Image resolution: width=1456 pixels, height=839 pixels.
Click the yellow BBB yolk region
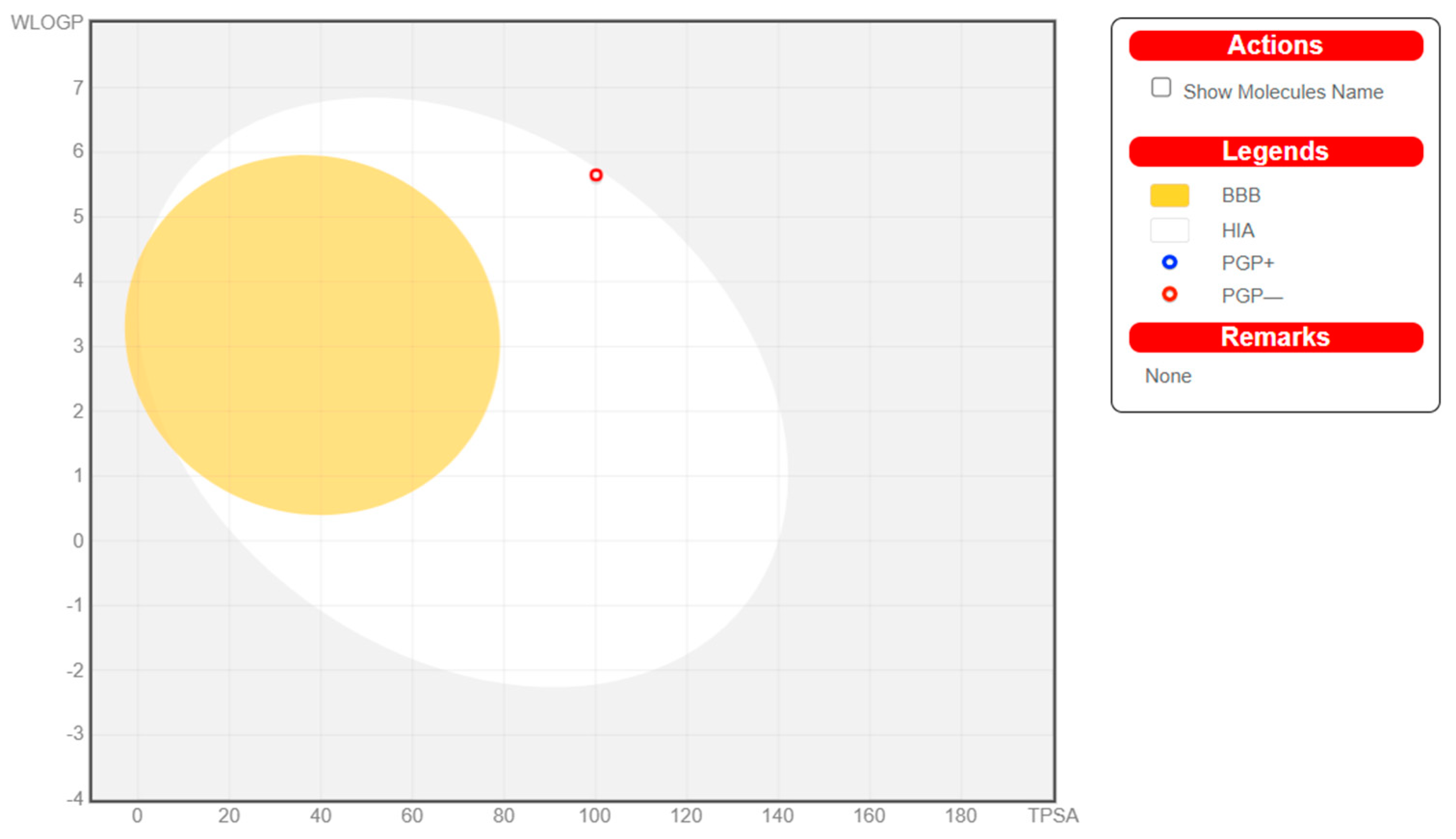312,335
